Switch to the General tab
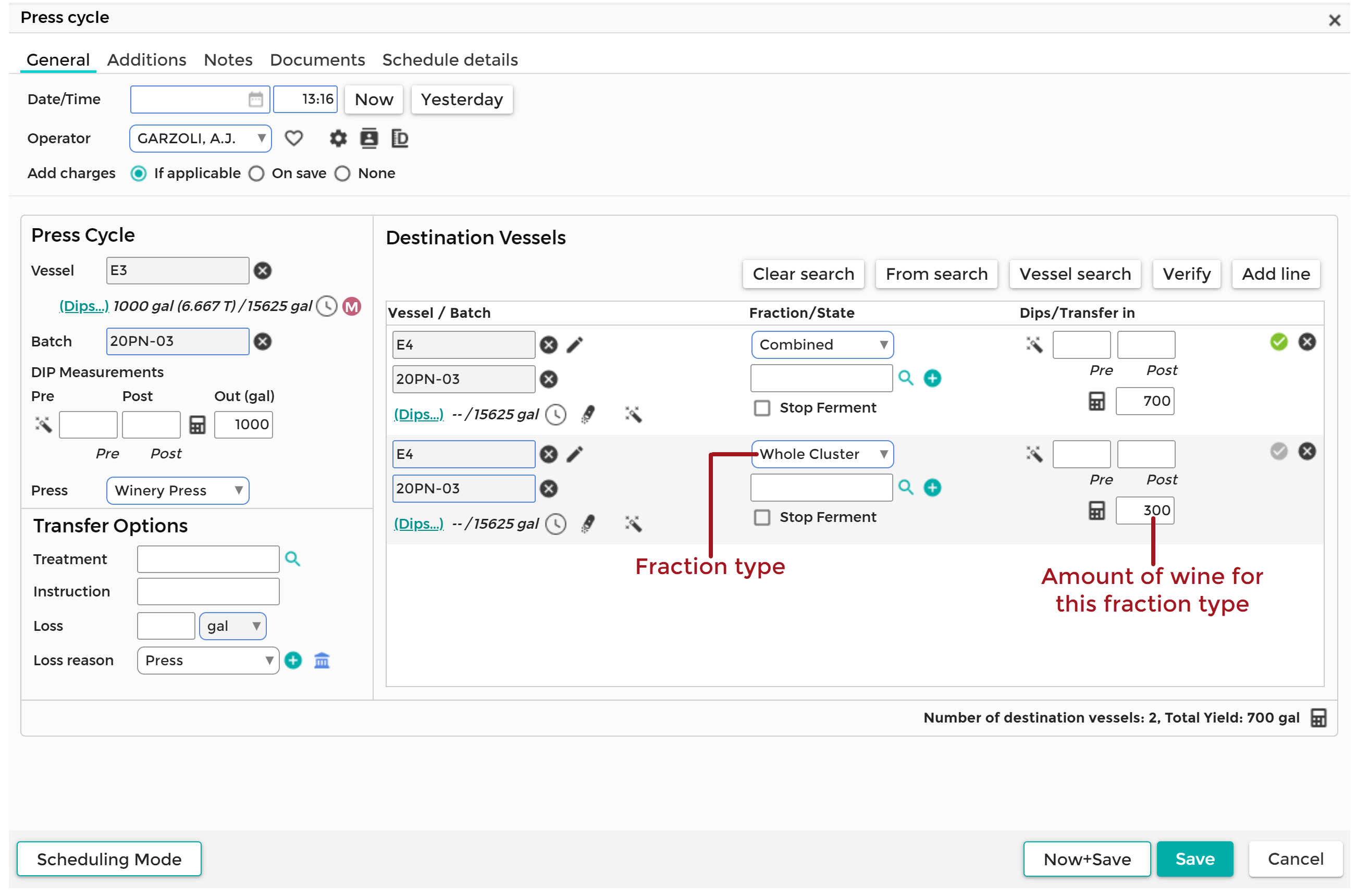This screenshot has height=896, width=1356. (58, 60)
